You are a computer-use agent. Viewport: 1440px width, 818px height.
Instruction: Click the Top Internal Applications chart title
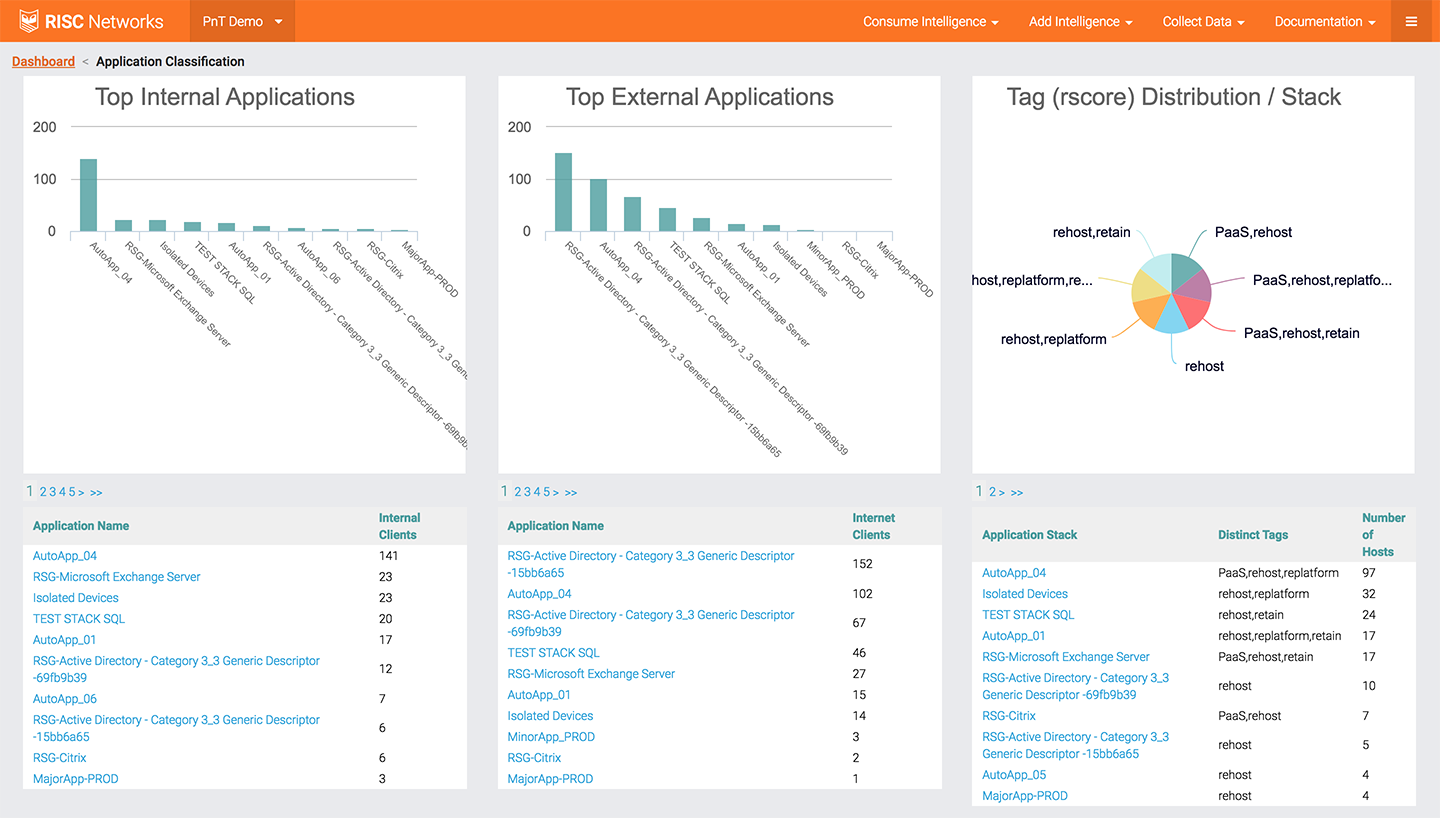225,97
